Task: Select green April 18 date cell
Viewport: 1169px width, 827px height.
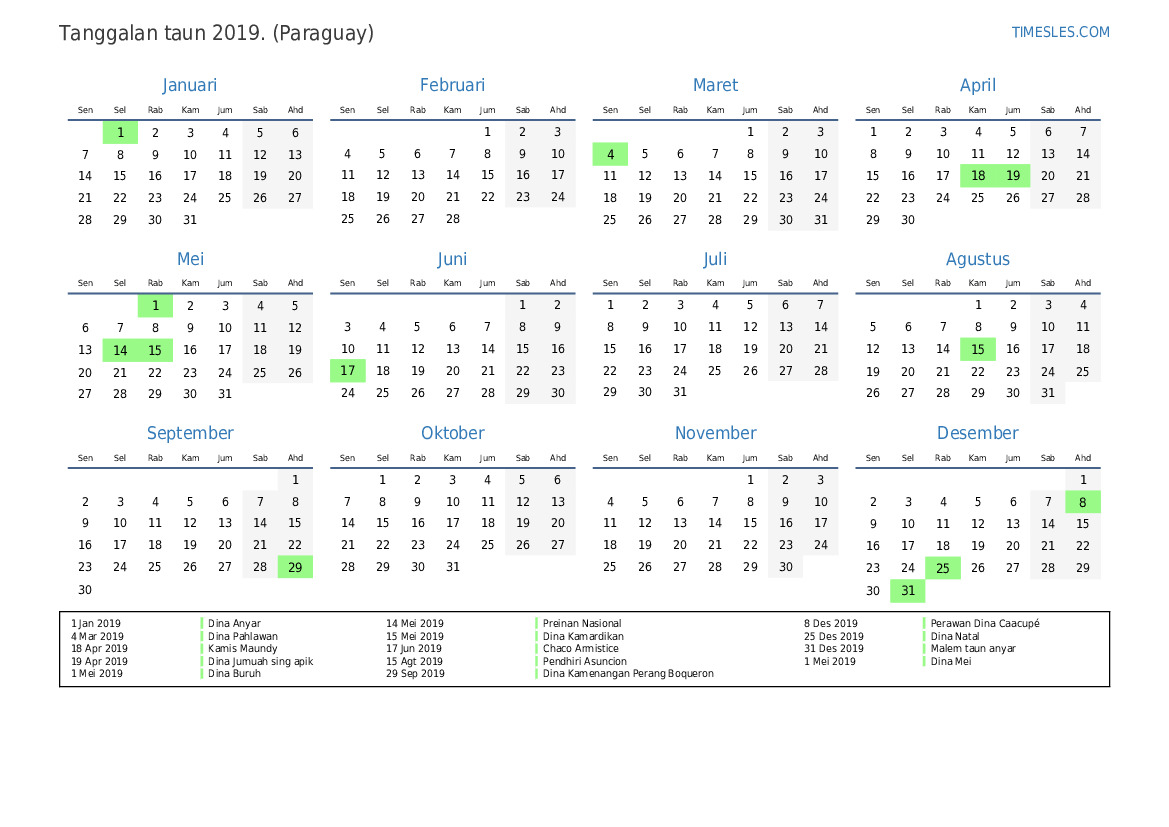Action: [x=977, y=176]
